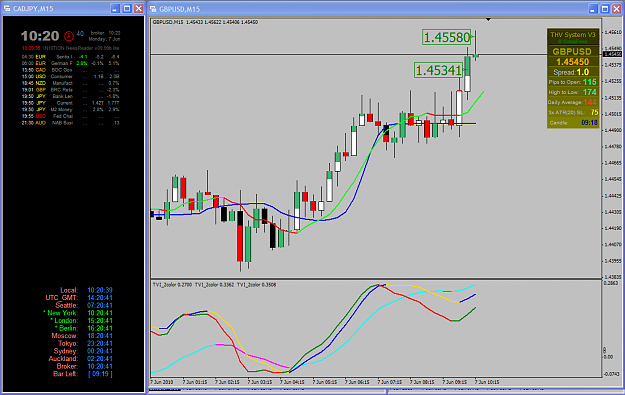
Task: Maximize the CADJPY,M15 chart window
Action: [x=127, y=8]
